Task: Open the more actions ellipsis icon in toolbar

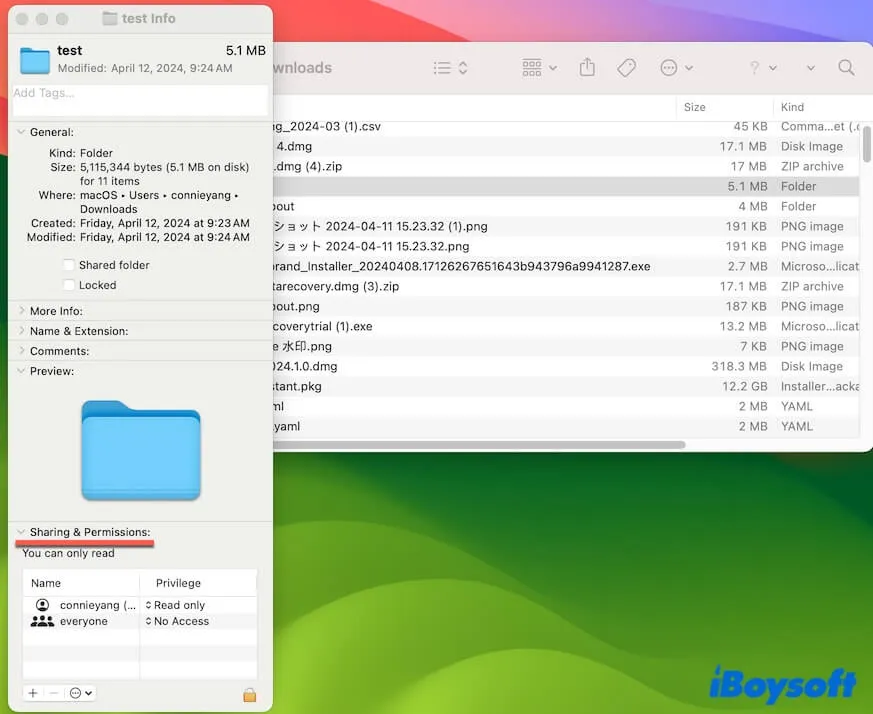Action: tap(671, 67)
